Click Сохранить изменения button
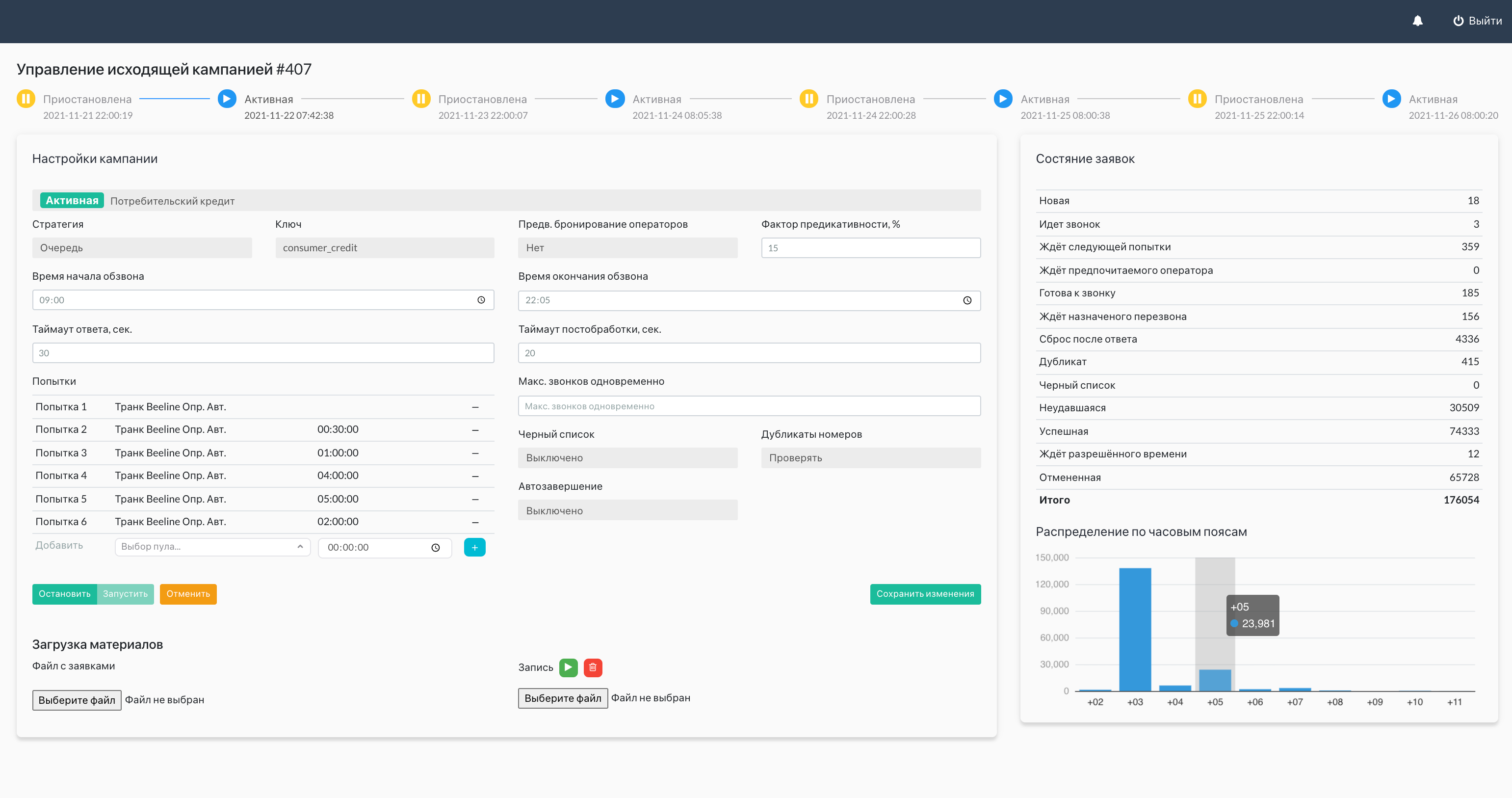1512x798 pixels. coord(925,594)
